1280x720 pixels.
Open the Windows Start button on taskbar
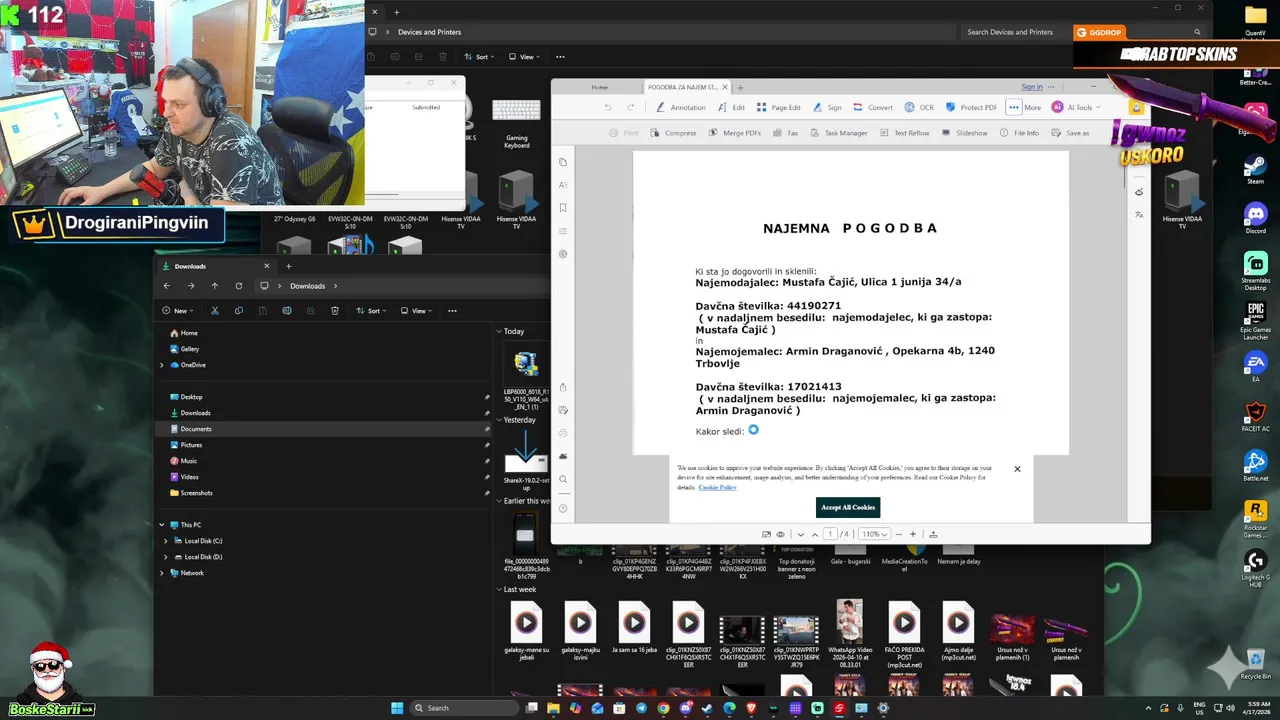397,708
